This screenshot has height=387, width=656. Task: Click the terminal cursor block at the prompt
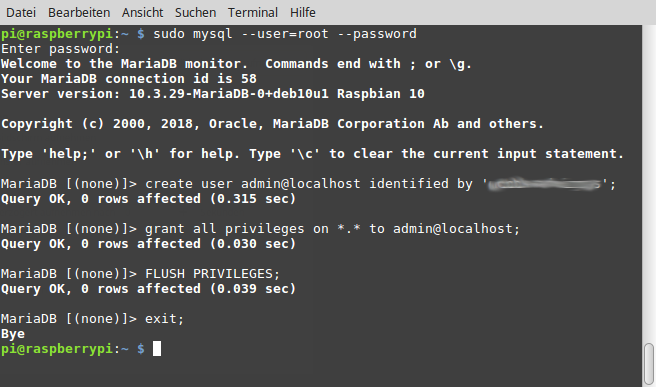pos(157,349)
